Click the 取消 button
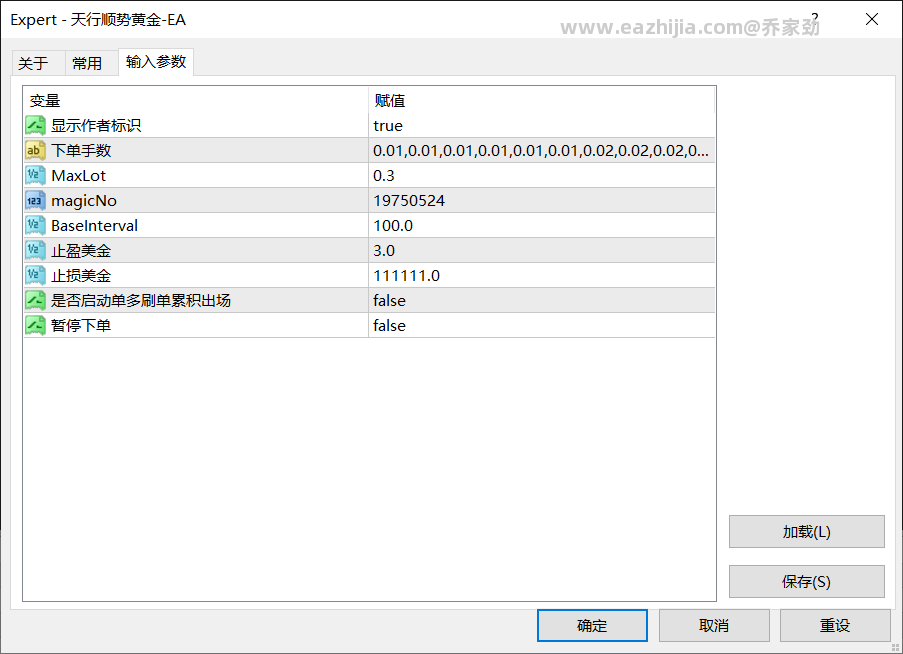This screenshot has height=654, width=903. click(x=714, y=625)
